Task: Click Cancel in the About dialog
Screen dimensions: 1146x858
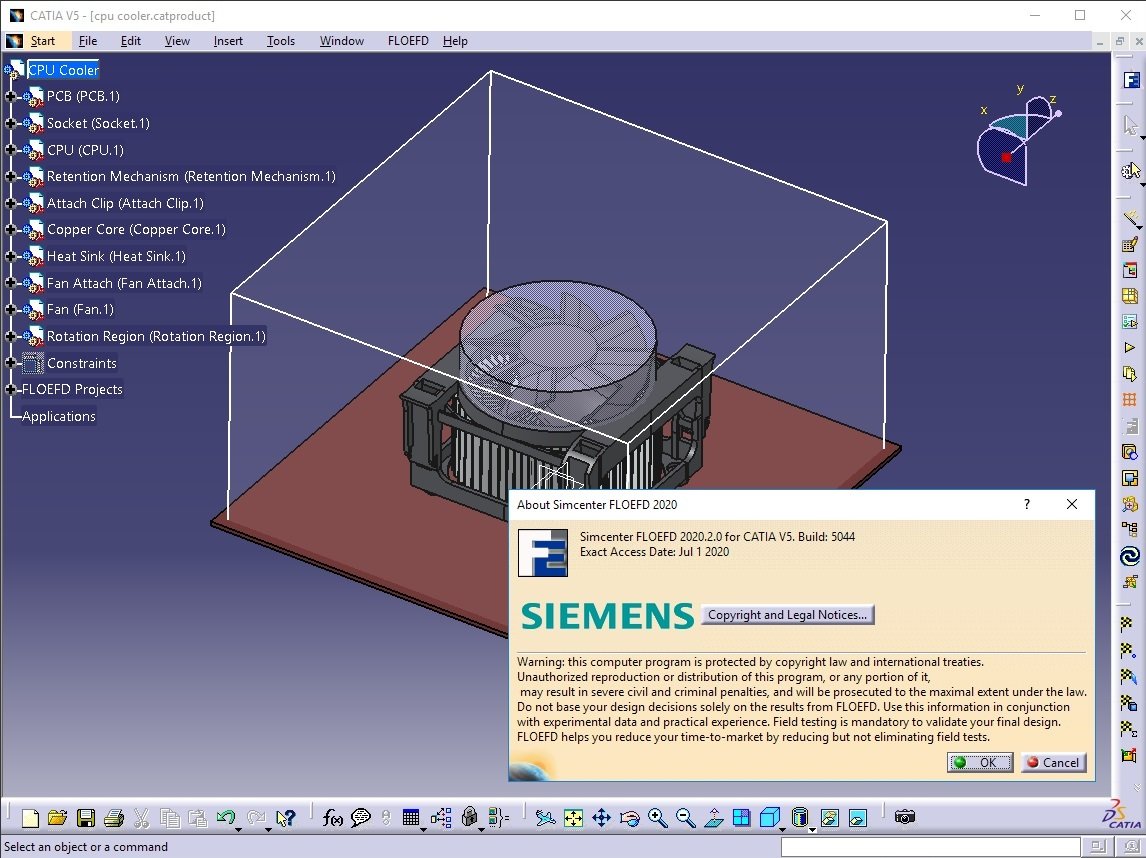Action: click(1053, 762)
